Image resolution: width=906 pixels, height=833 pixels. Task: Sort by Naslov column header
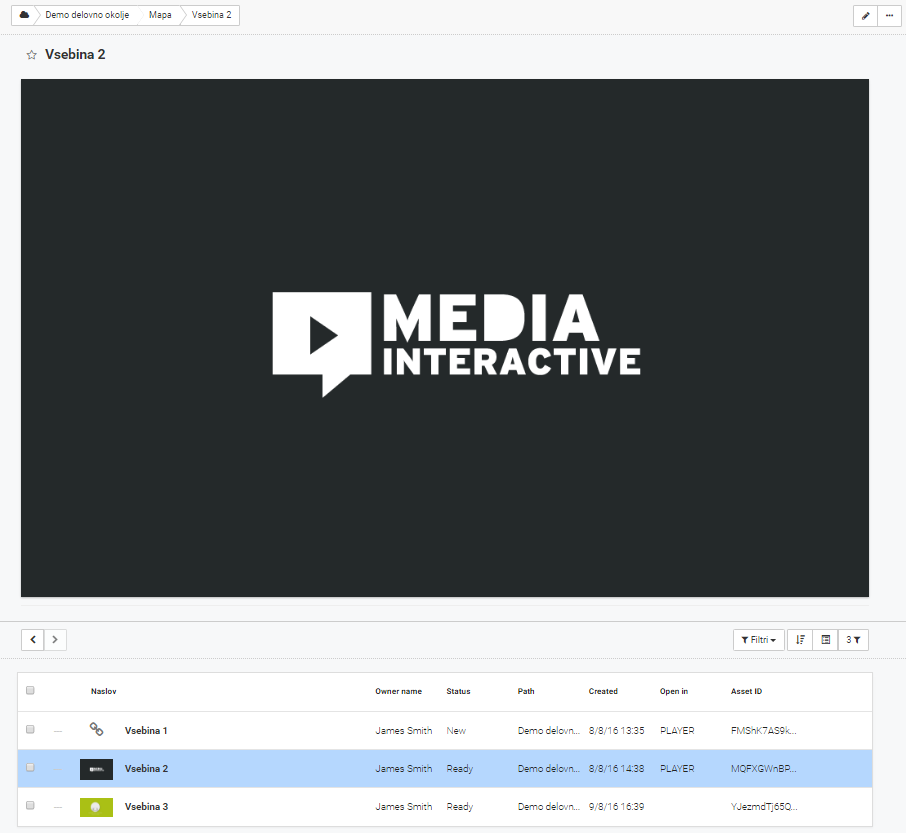pyautogui.click(x=103, y=691)
